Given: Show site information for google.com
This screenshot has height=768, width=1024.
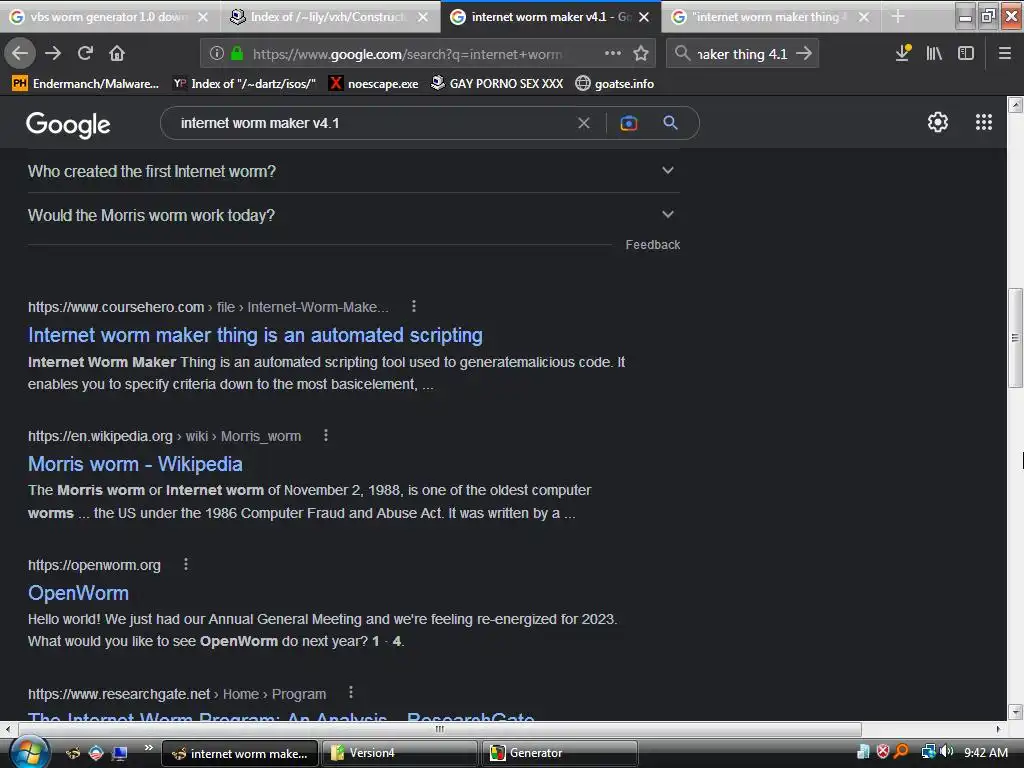Looking at the screenshot, I should [x=217, y=54].
